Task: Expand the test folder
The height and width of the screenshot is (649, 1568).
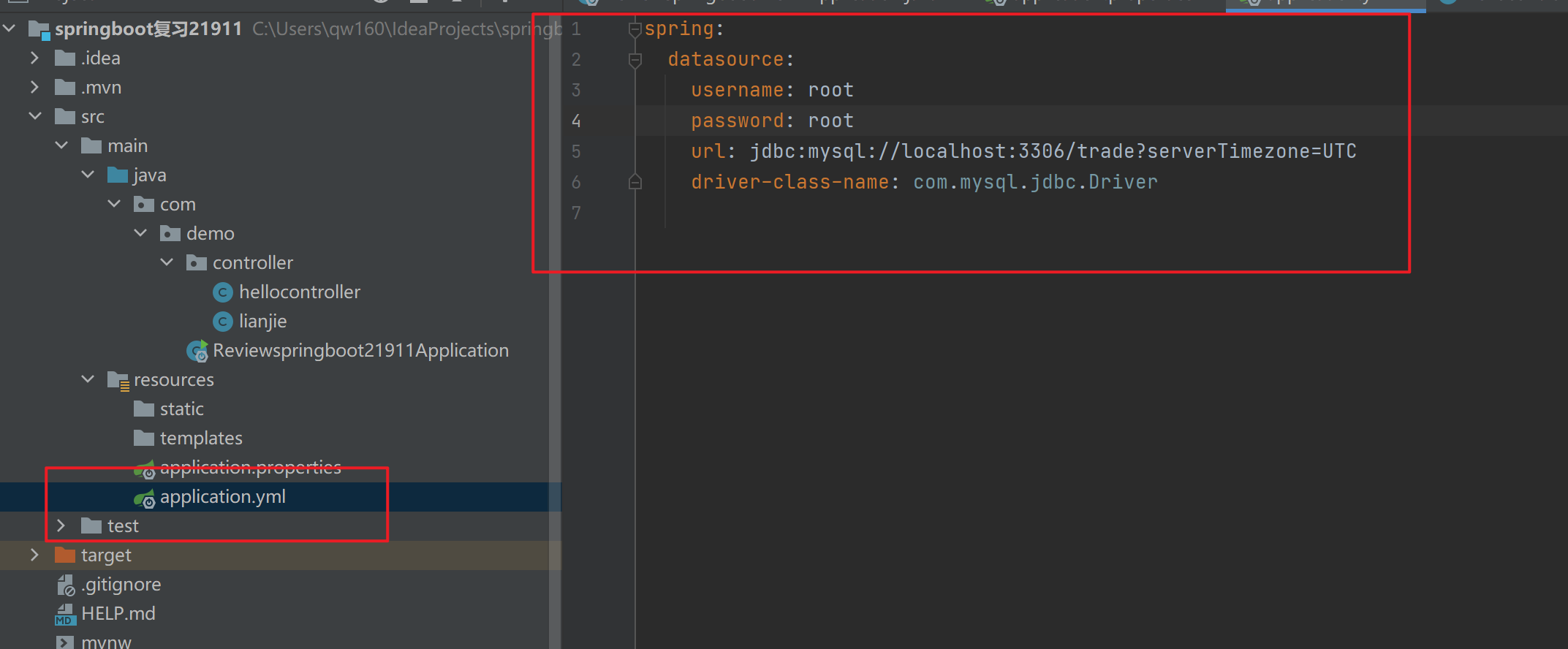Action: click(x=61, y=525)
